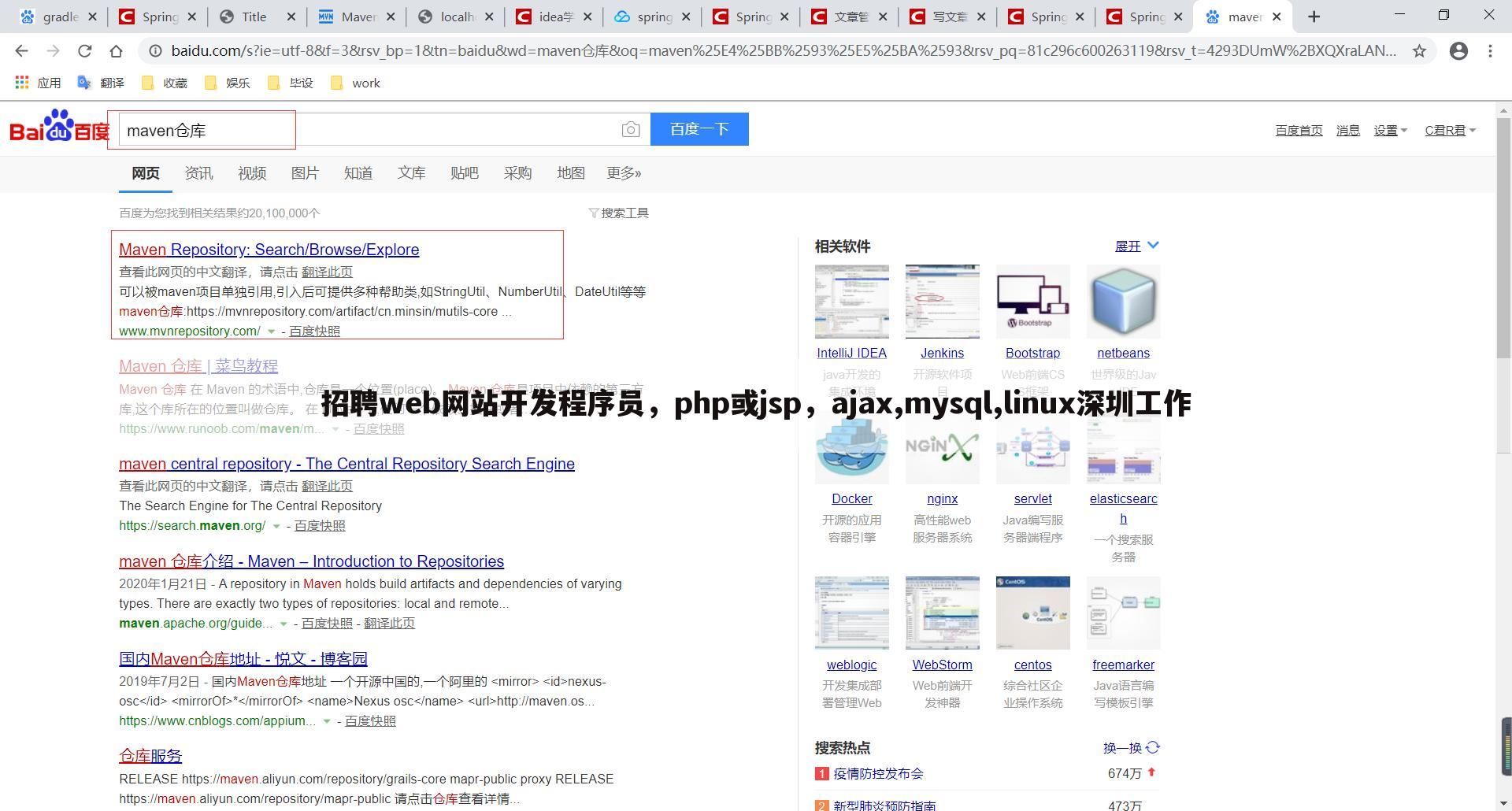Switch to 资讯 search tab
The image size is (1512, 811).
tap(198, 173)
